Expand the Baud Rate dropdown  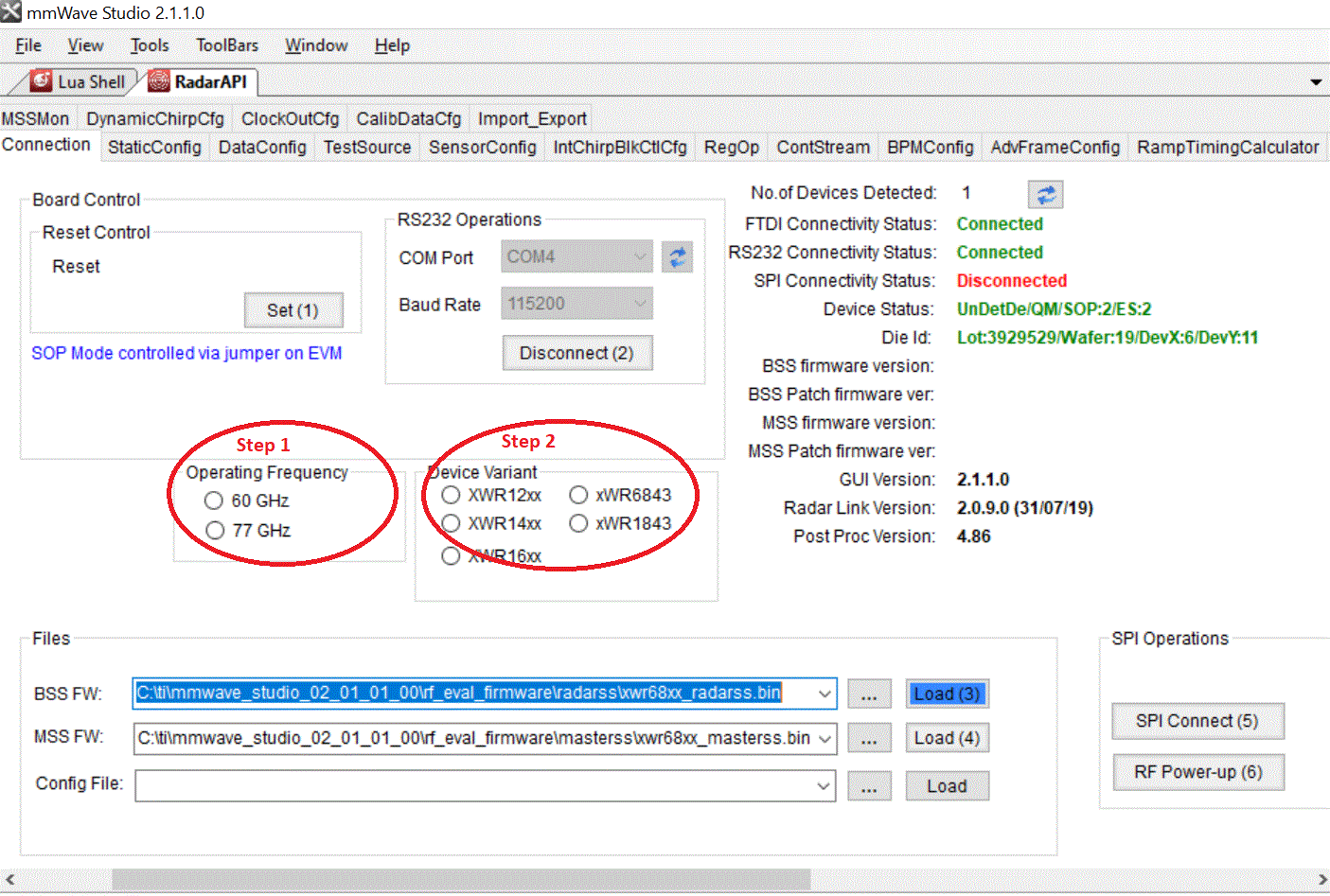click(x=641, y=304)
